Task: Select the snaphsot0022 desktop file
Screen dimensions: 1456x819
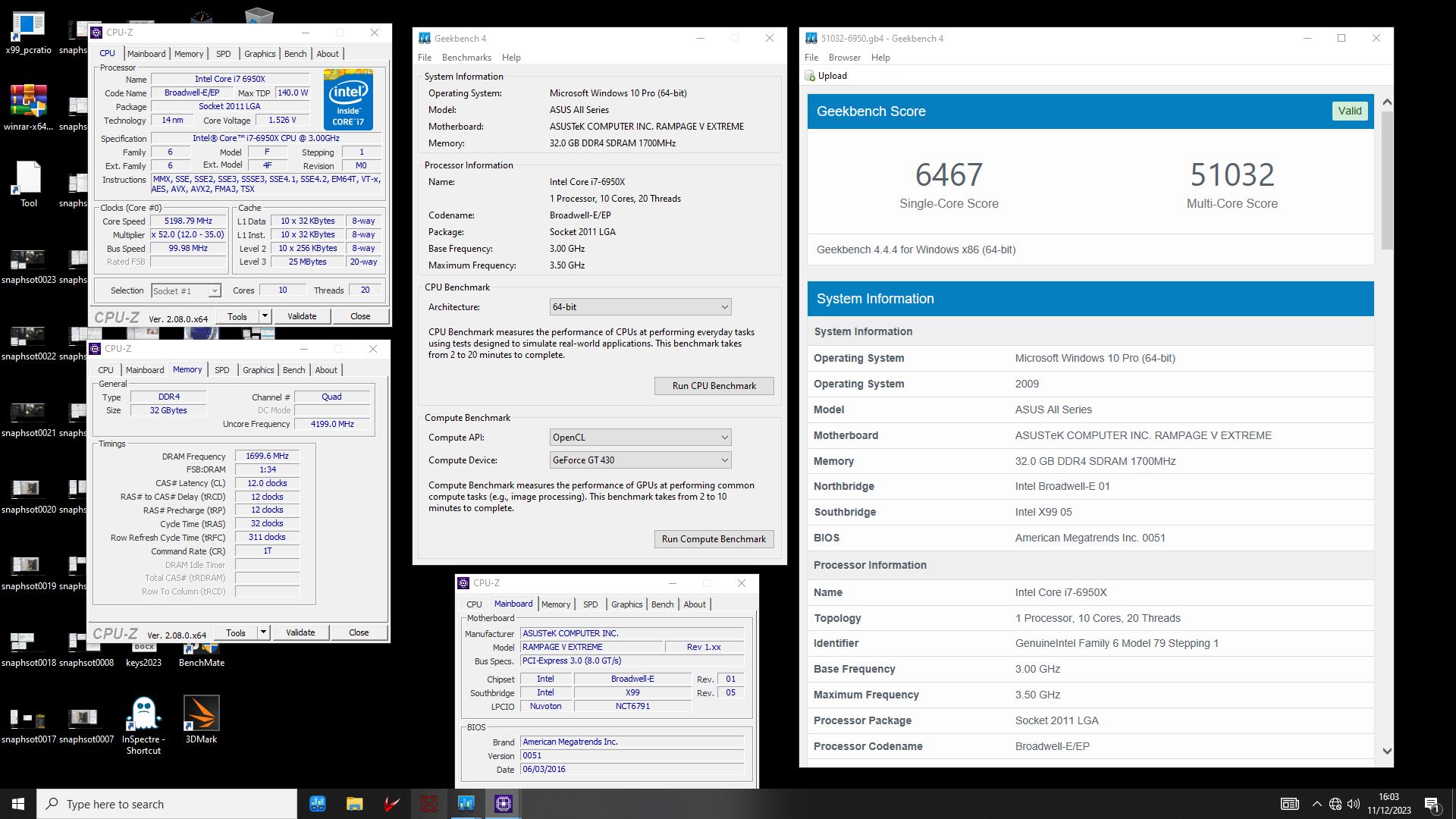Action: click(28, 343)
